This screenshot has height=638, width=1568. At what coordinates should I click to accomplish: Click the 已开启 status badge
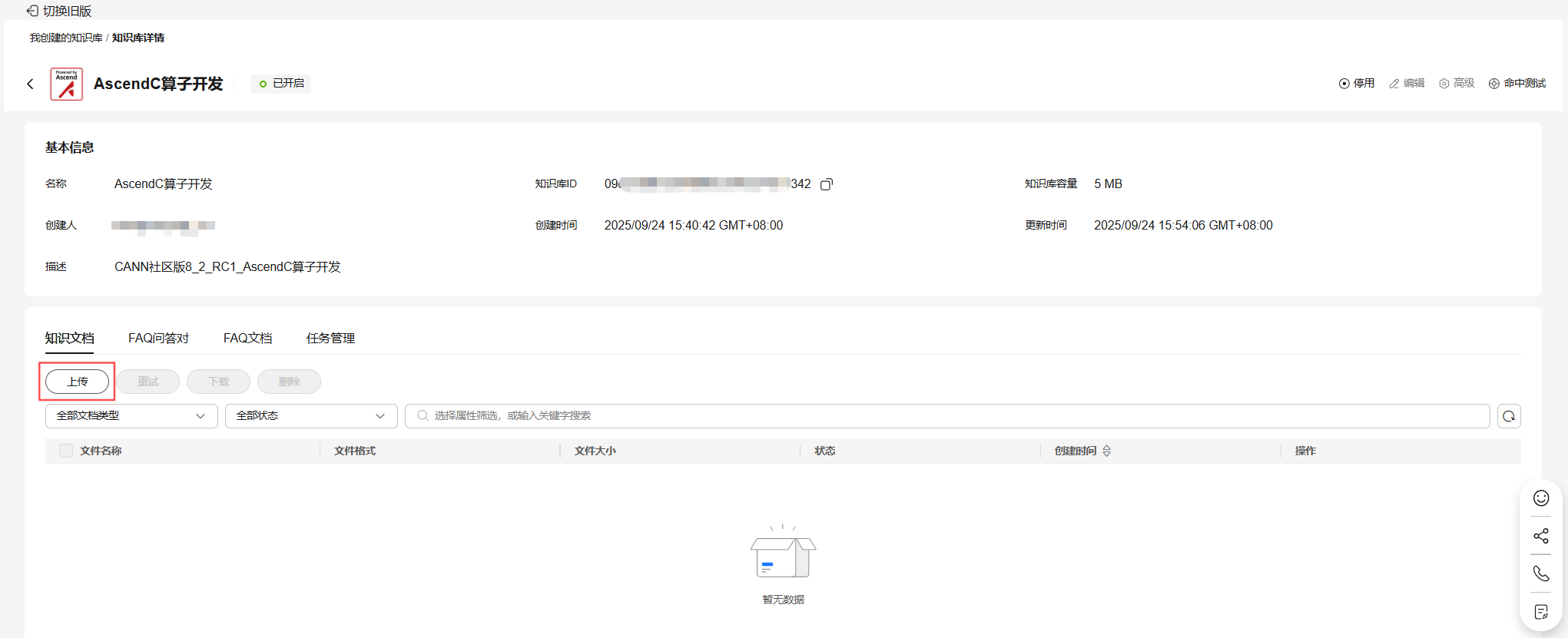(x=281, y=83)
